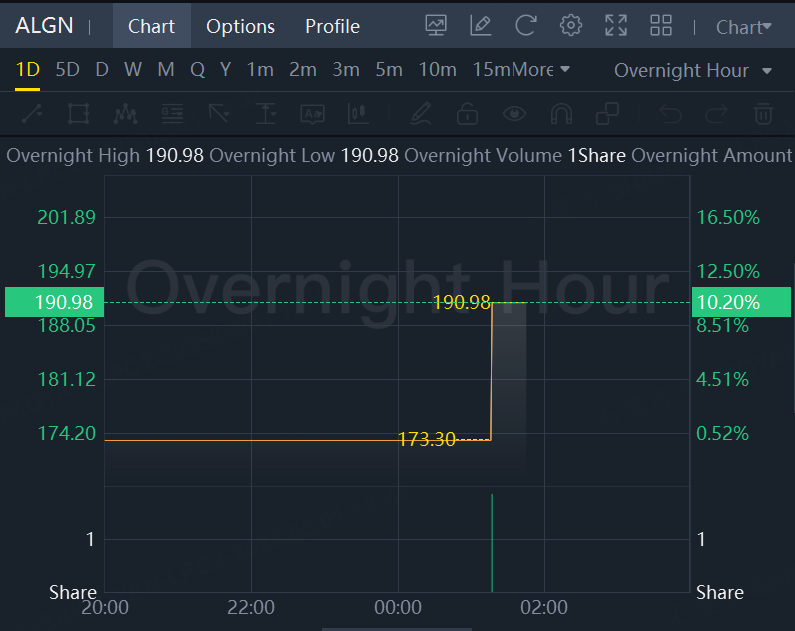Viewport: 795px width, 631px height.
Task: Select the trend line drawing tool
Action: (31, 114)
